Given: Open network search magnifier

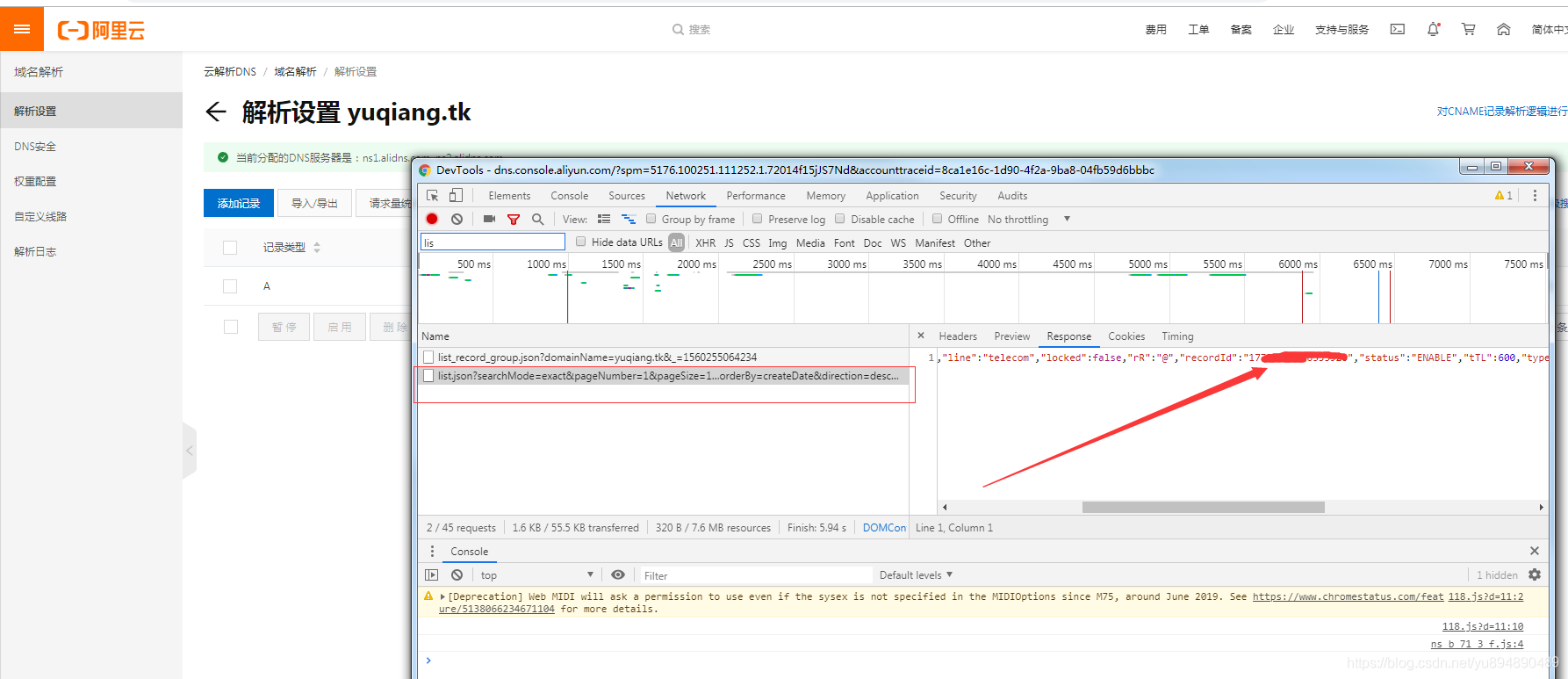Looking at the screenshot, I should [x=537, y=219].
